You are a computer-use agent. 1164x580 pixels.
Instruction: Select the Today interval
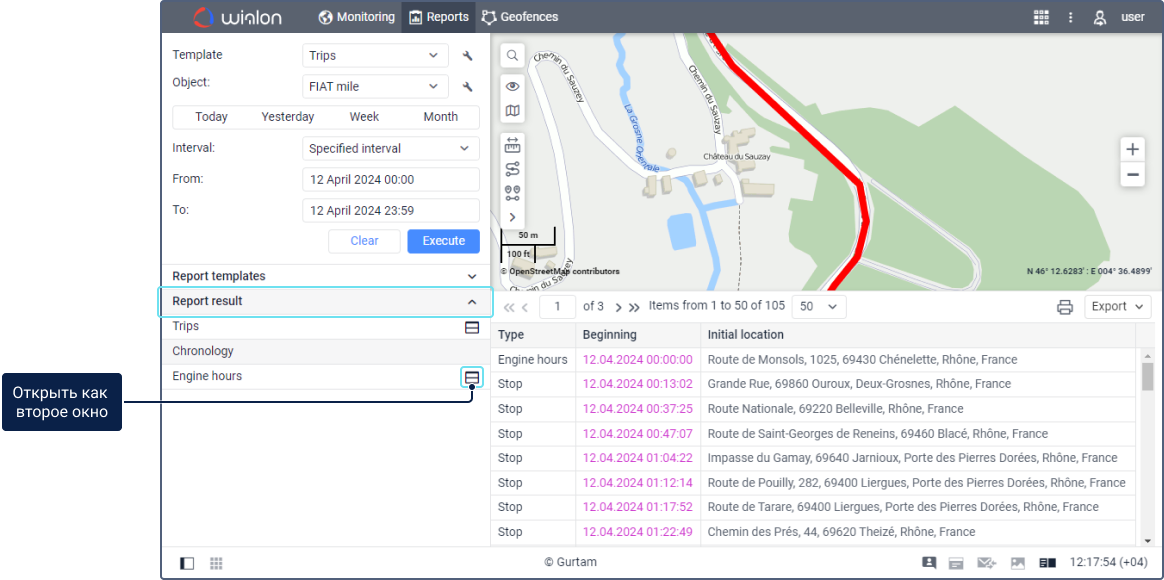tap(212, 117)
